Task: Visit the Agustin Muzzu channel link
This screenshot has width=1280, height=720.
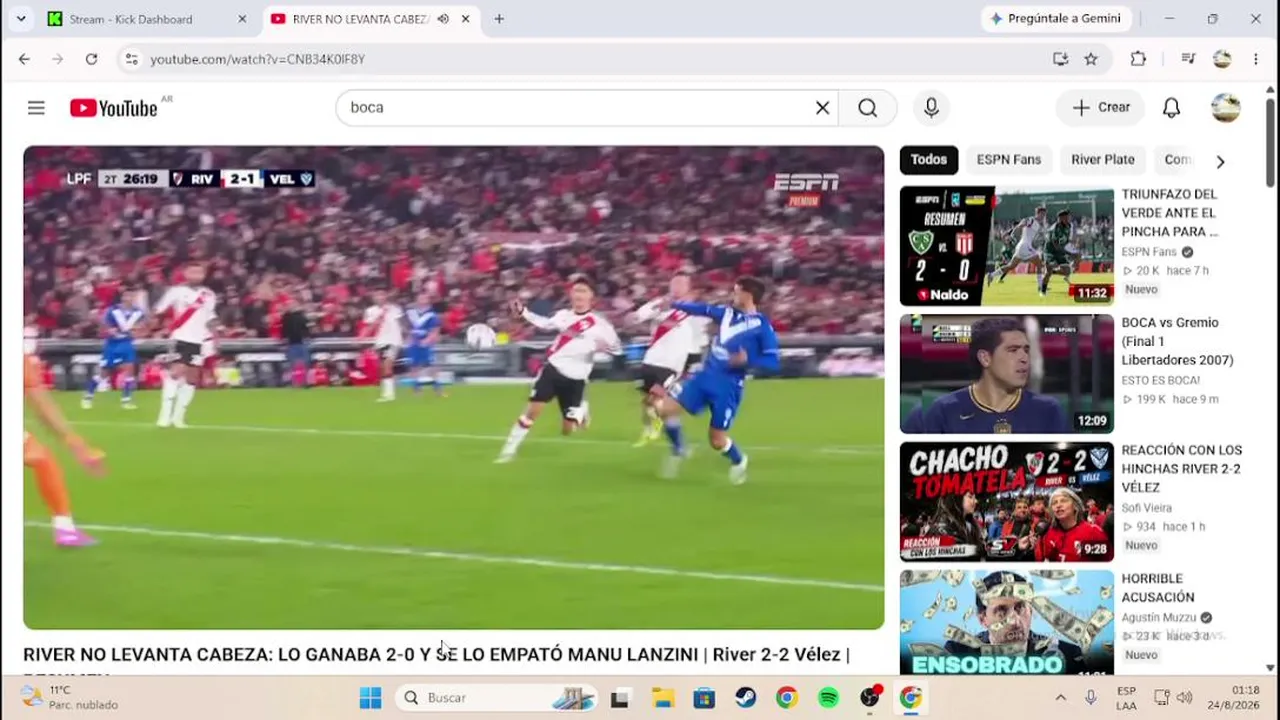Action: [x=1160, y=618]
